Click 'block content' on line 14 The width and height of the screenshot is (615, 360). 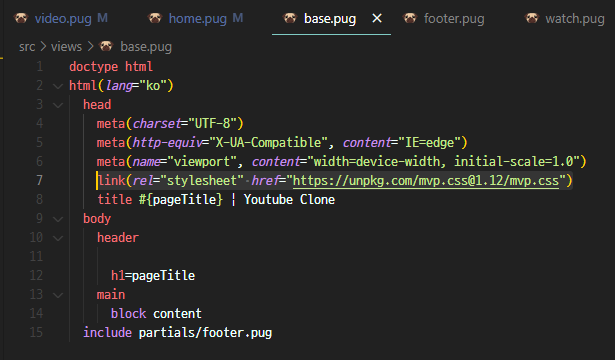tap(156, 314)
